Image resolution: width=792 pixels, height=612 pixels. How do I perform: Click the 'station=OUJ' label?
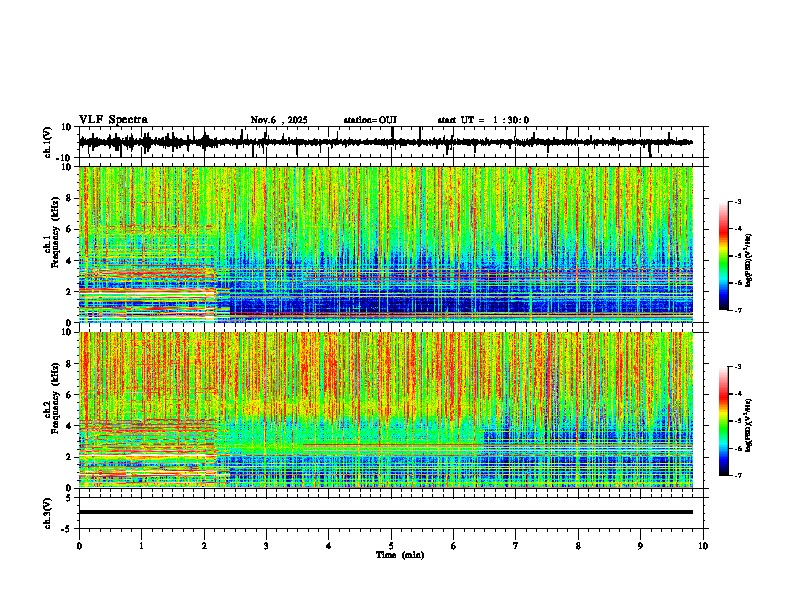[x=370, y=120]
